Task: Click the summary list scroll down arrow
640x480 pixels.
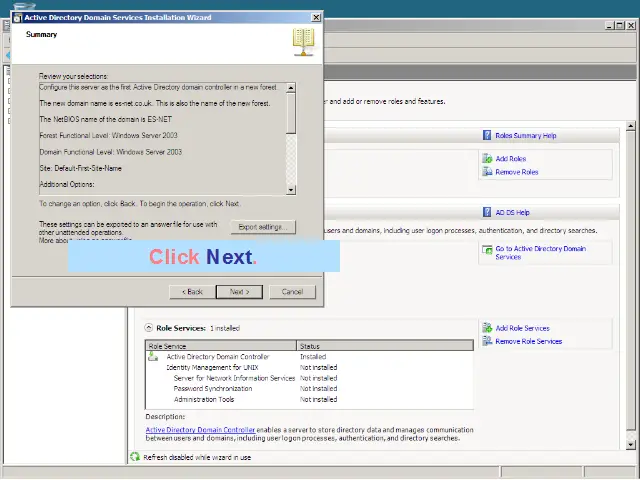Action: tap(291, 190)
